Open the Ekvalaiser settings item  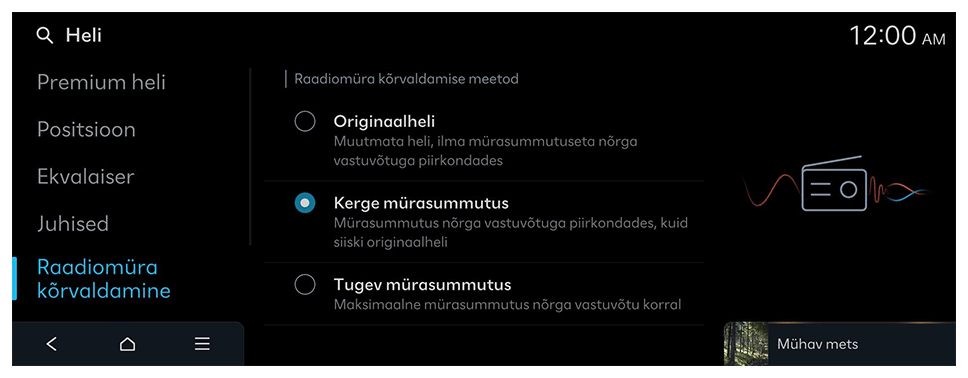86,177
